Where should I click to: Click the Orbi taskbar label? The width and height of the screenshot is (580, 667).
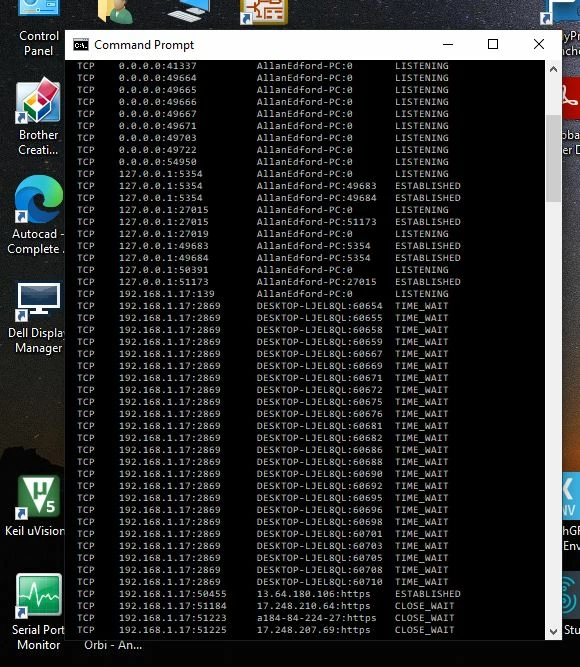[x=113, y=645]
